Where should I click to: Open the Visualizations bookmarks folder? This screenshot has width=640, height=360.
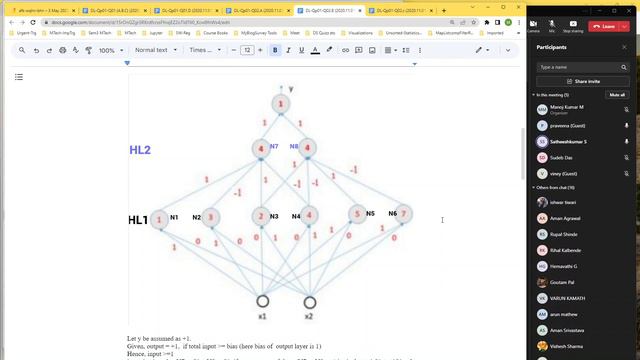[x=357, y=33]
